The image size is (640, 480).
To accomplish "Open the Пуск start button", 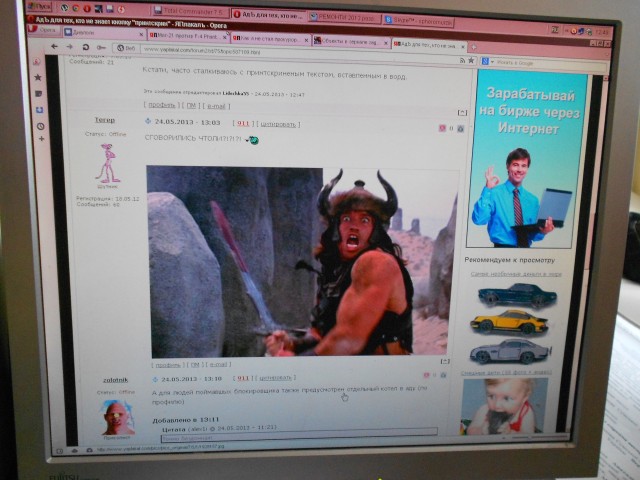I will pyautogui.click(x=40, y=6).
